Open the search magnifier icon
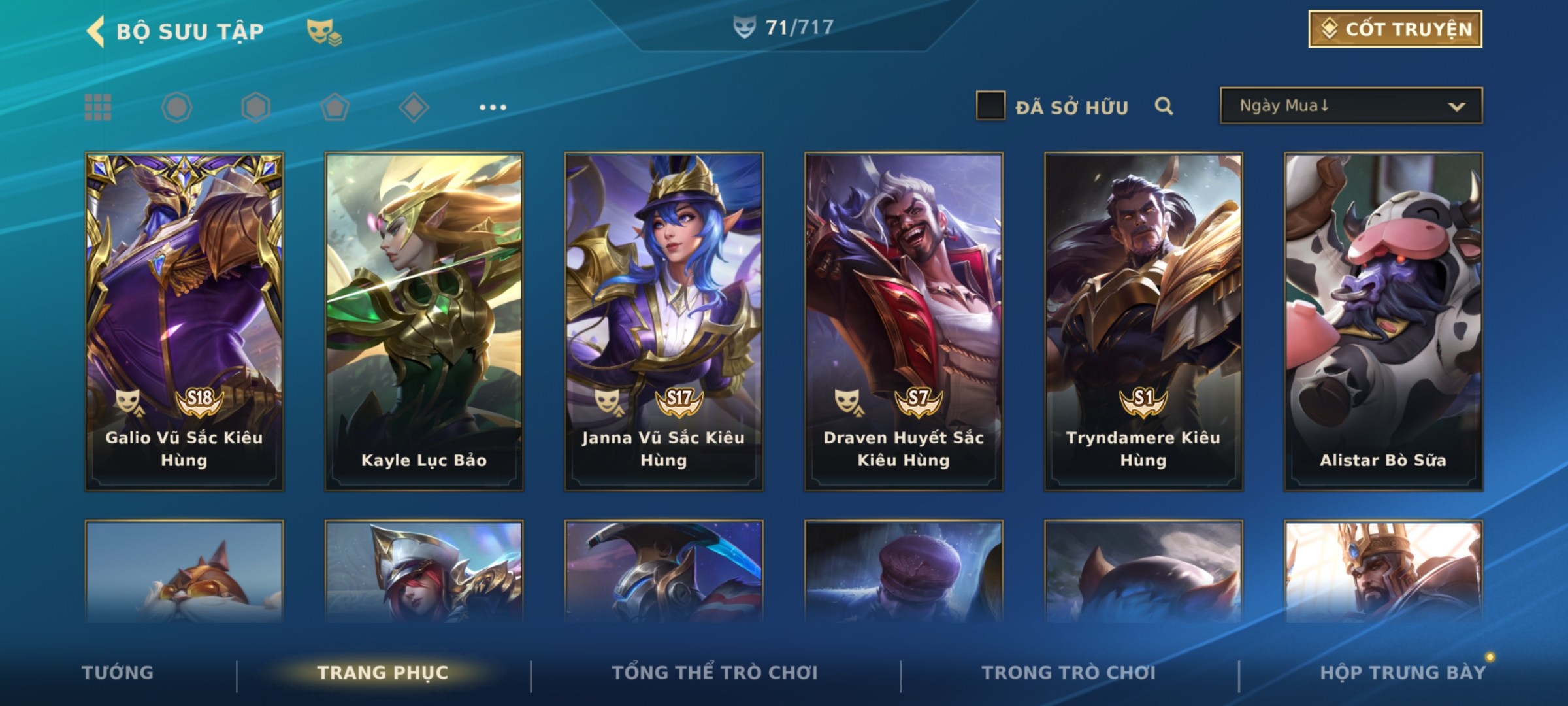Viewport: 1568px width, 706px height. pyautogui.click(x=1164, y=106)
